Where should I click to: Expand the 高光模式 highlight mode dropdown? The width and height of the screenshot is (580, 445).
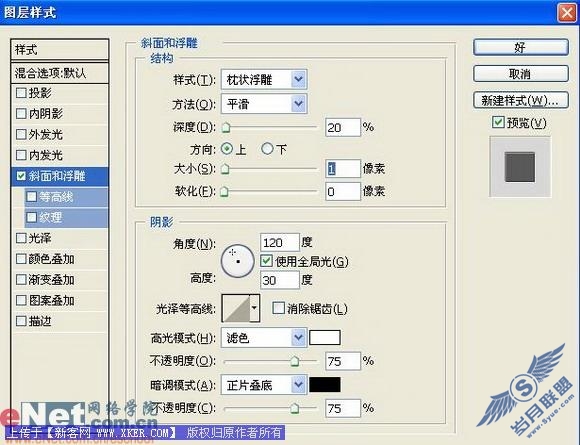pyautogui.click(x=264, y=338)
